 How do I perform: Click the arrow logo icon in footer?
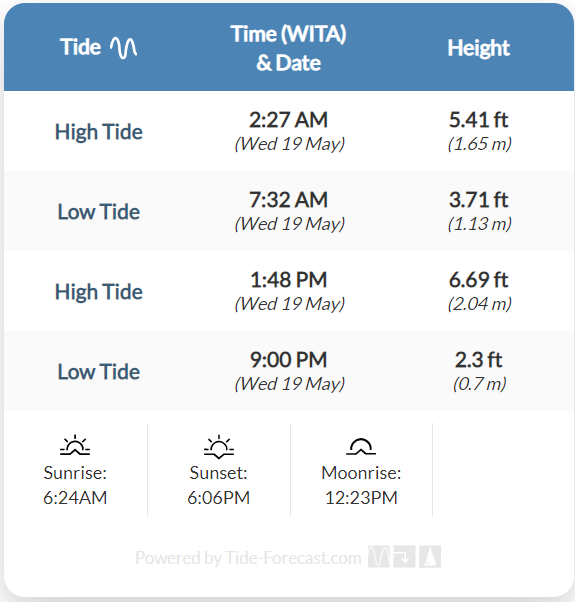404,556
